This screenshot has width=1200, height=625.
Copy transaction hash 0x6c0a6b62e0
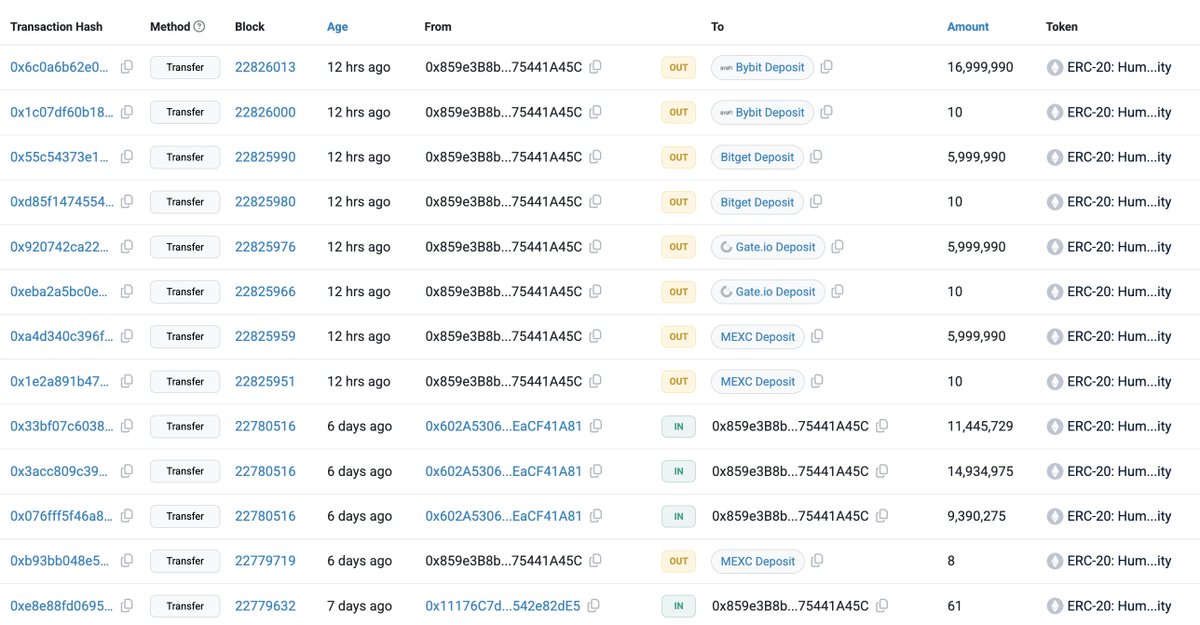127,68
